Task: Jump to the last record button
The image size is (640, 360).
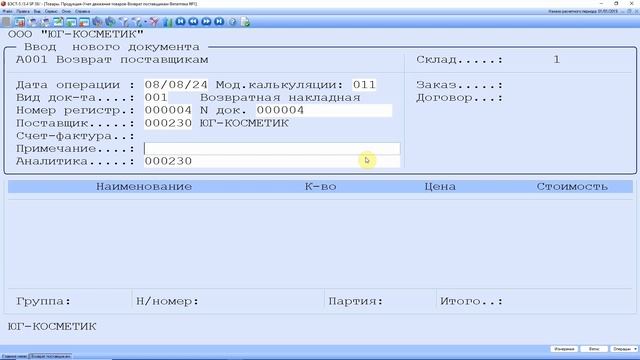Action: coord(219,21)
